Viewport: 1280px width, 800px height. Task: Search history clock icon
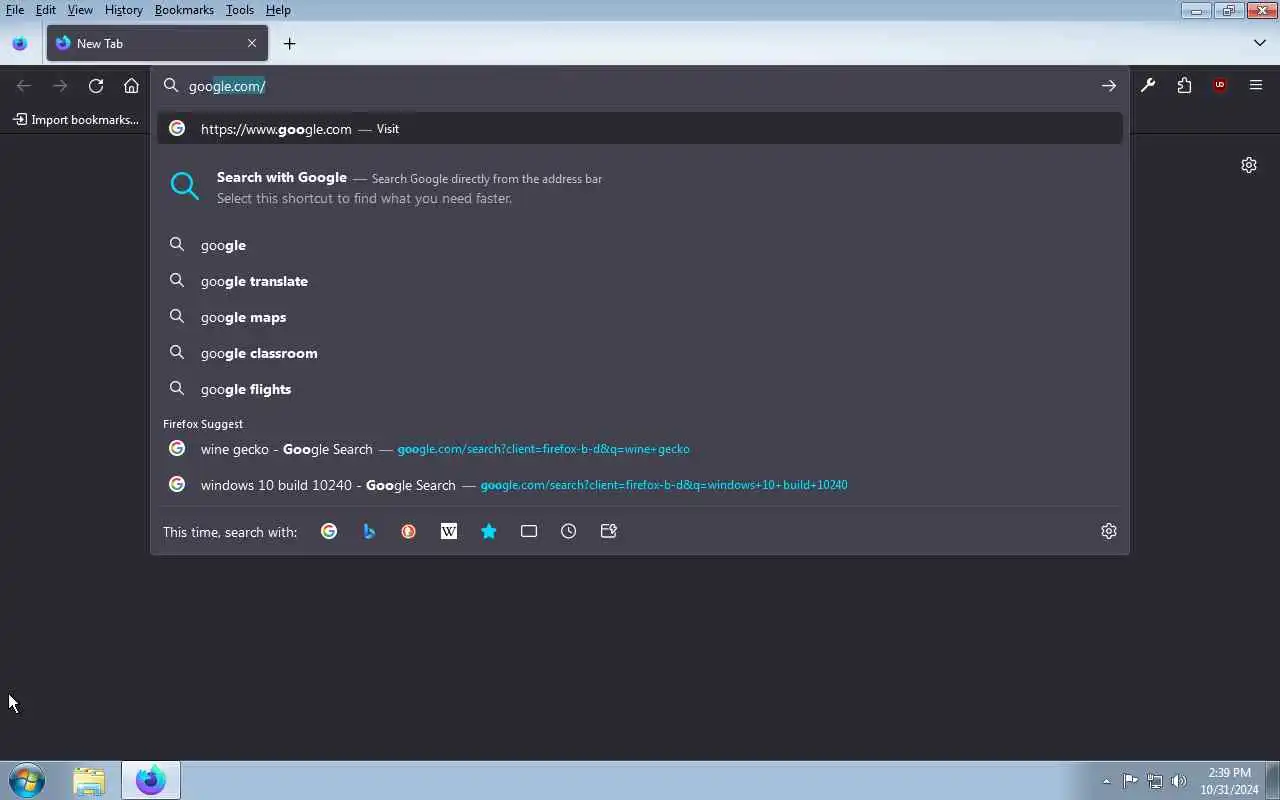[x=569, y=531]
